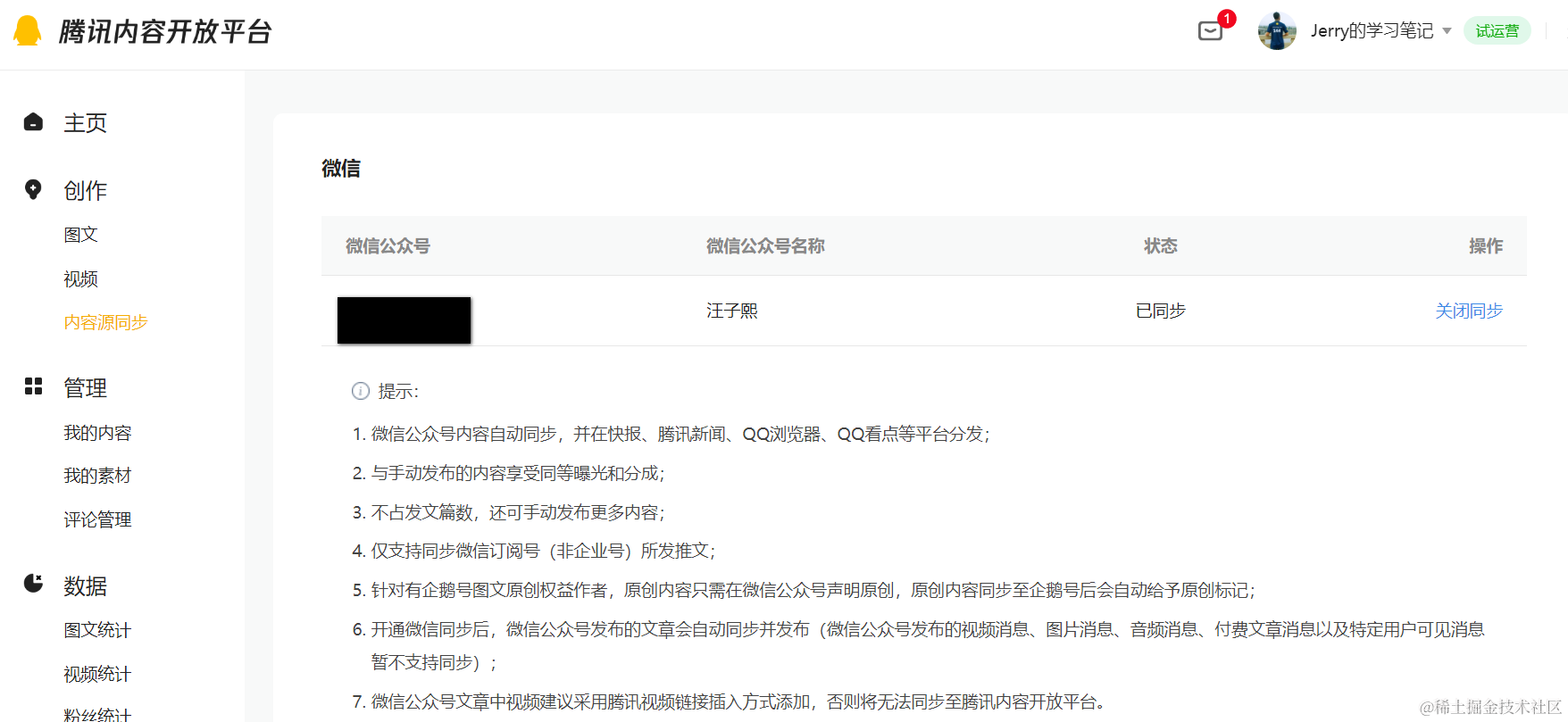Select the 数据 sidebar heading

point(86,586)
